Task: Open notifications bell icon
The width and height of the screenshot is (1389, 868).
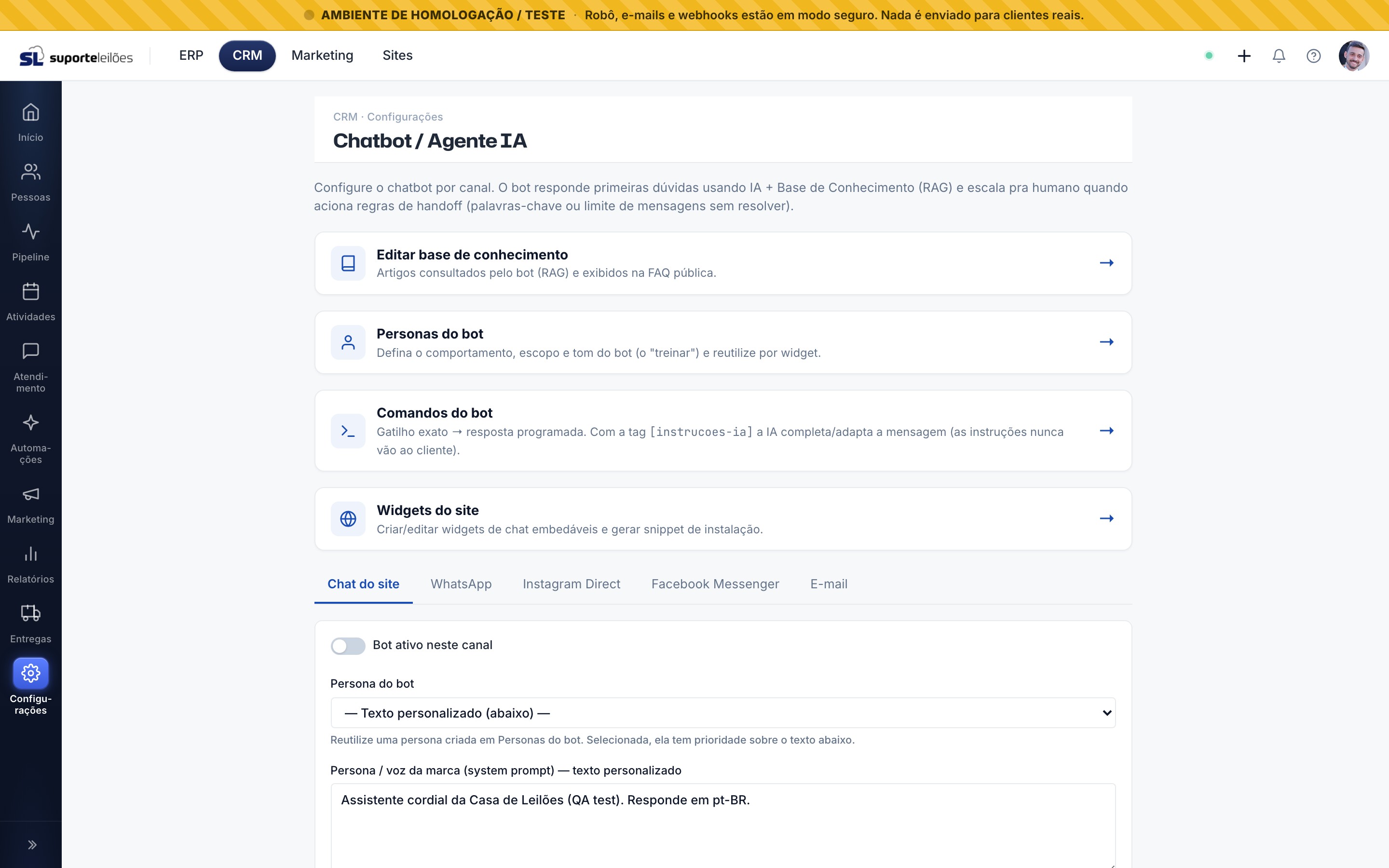Action: coord(1279,55)
